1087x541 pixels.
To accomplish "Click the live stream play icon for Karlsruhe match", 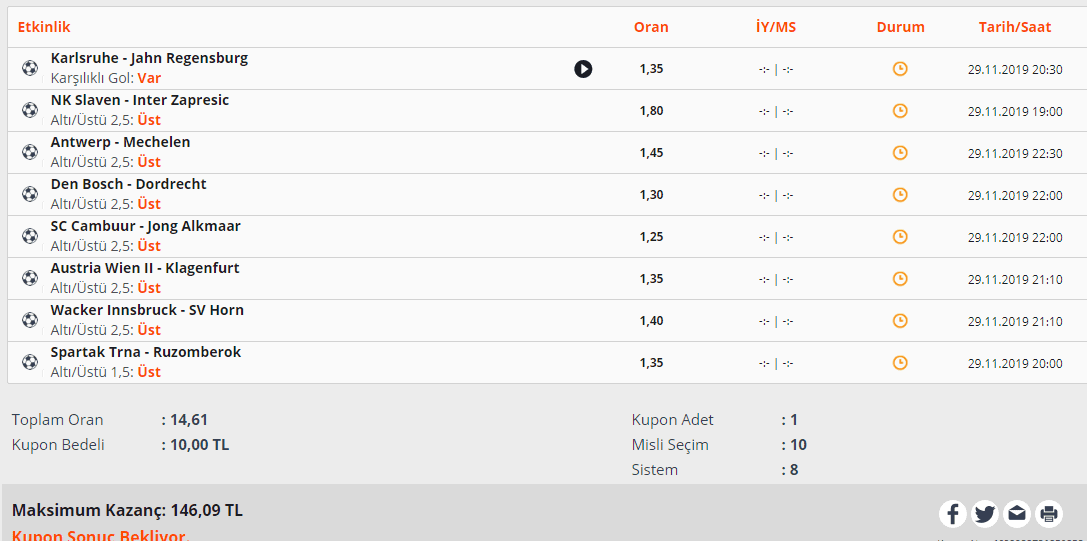I will point(583,69).
